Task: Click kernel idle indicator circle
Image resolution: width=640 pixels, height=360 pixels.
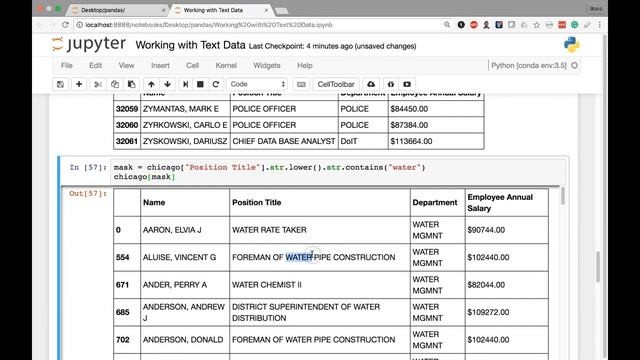Action: tap(574, 65)
